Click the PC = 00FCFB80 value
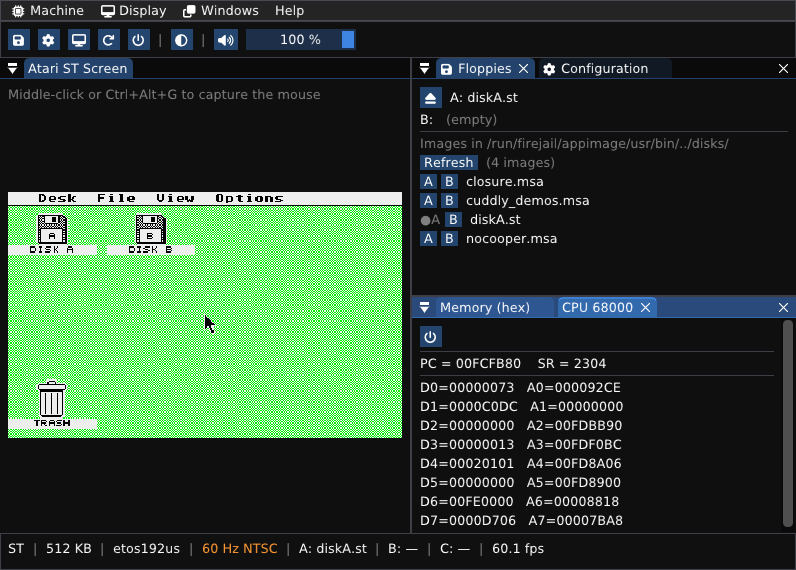This screenshot has height=570, width=796. 470,364
